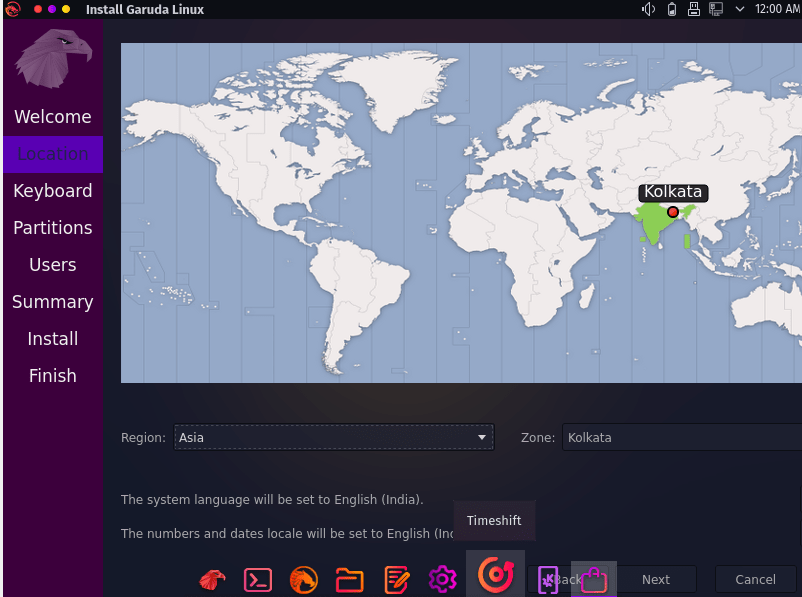Launch the text editor with pencil icon

396,580
